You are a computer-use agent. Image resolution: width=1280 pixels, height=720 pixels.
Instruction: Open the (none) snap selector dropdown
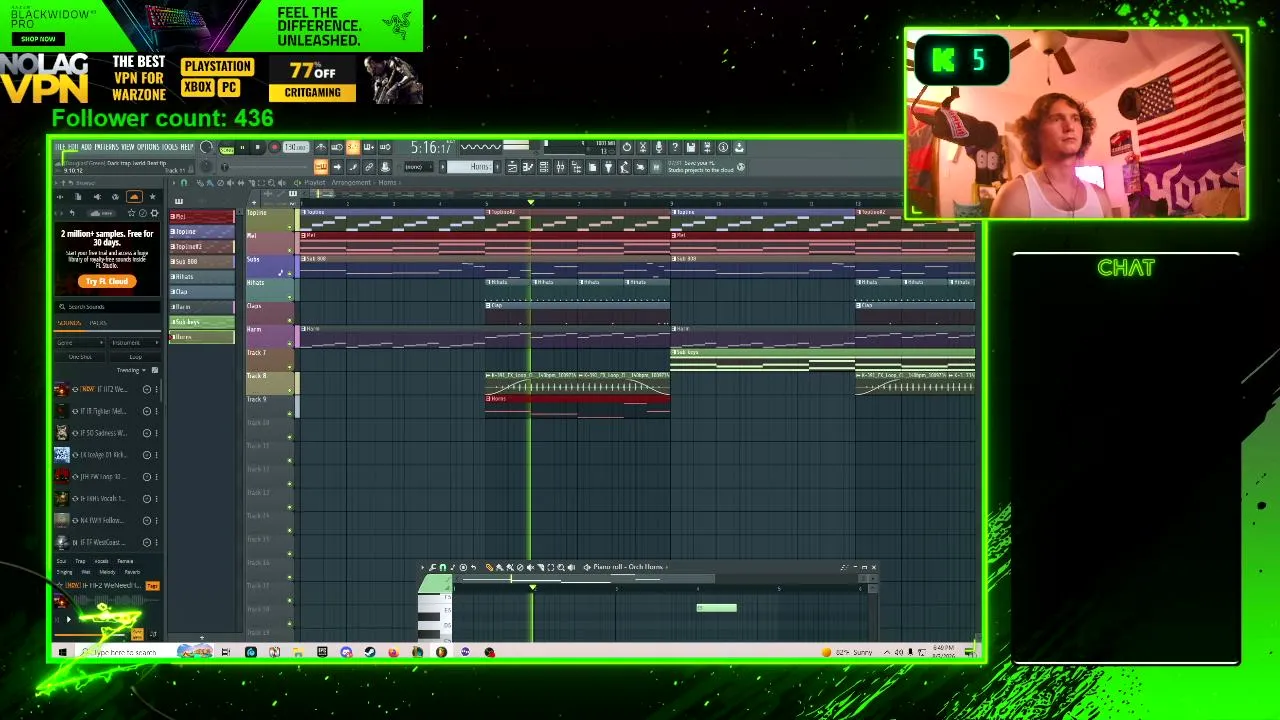click(417, 167)
